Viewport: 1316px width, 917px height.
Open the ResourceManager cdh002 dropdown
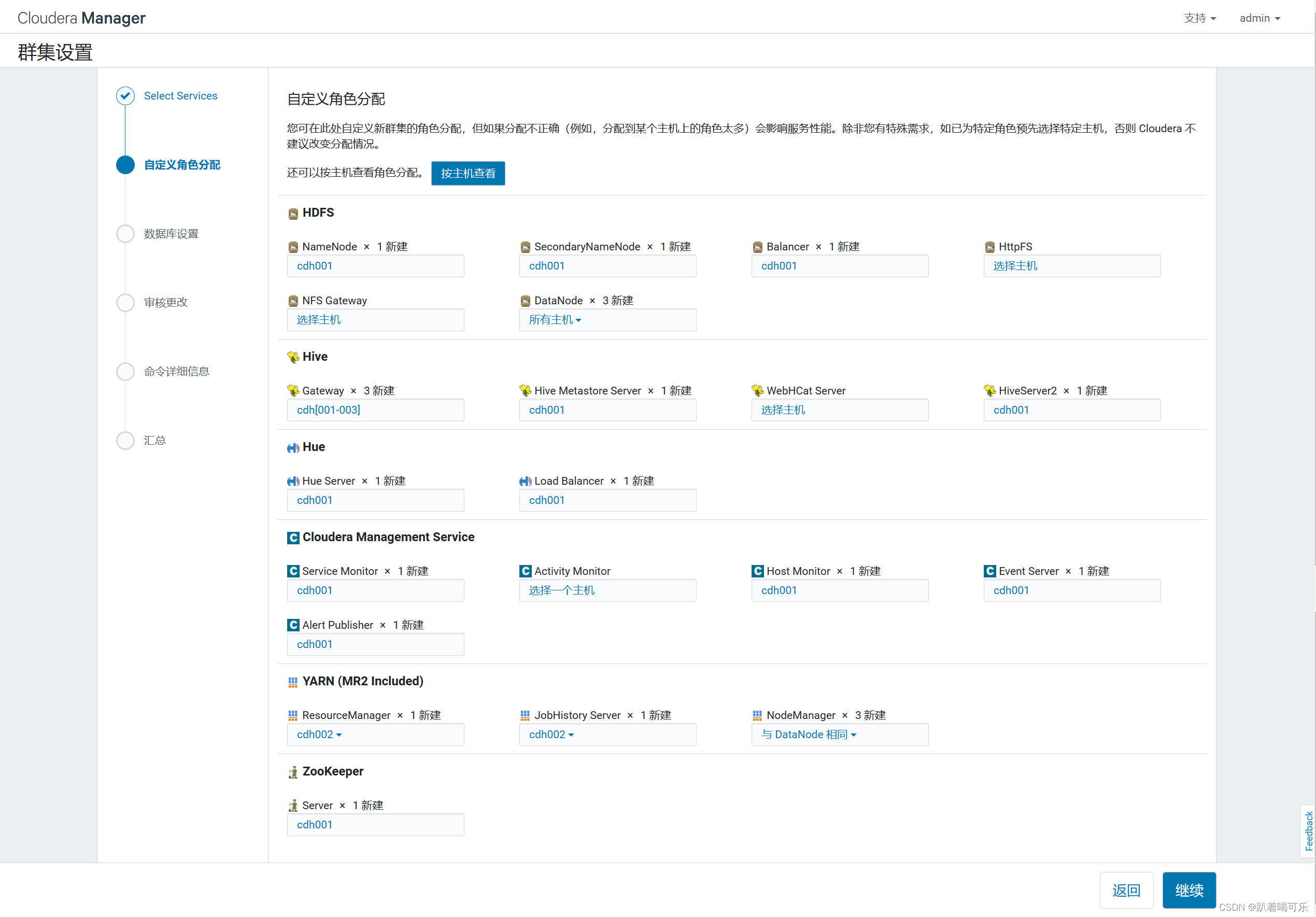(x=319, y=735)
